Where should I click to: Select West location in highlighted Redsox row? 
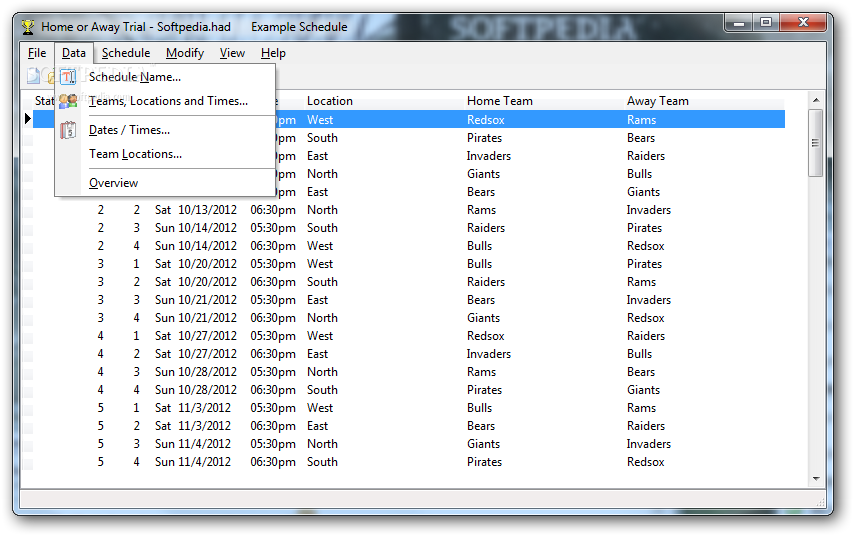[320, 120]
